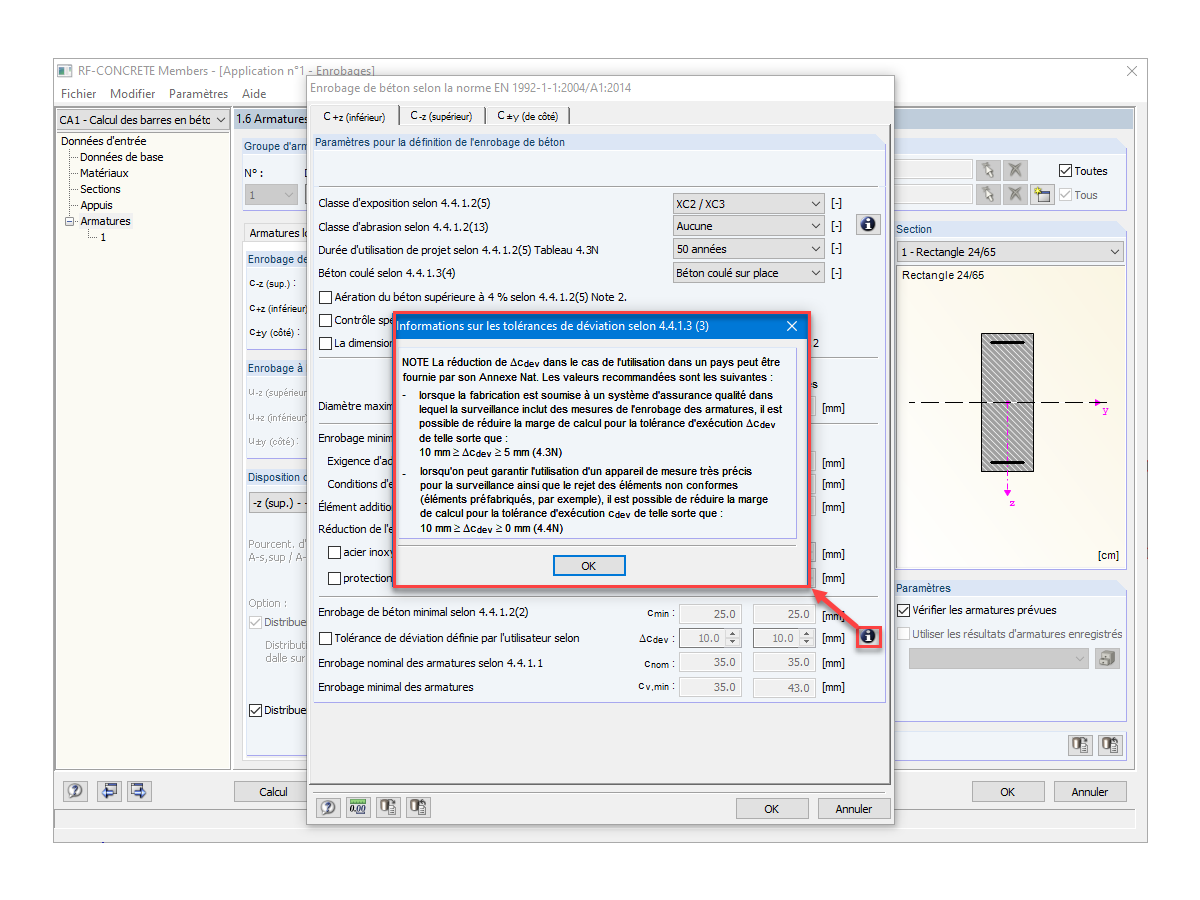The height and width of the screenshot is (900, 1200).
Task: Click the last icon in the enrobage dialog's bottom toolbar
Action: pyautogui.click(x=419, y=807)
